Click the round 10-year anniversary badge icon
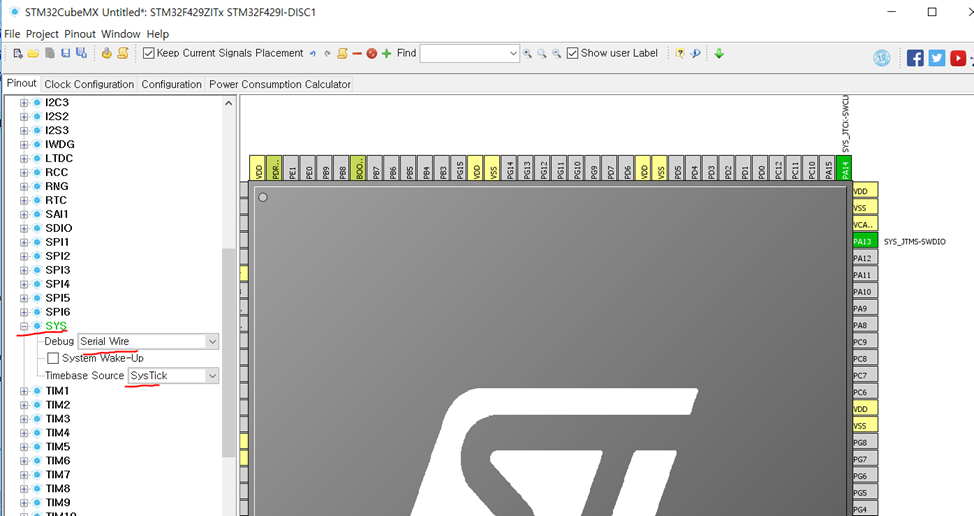This screenshot has height=516, width=974. (881, 58)
